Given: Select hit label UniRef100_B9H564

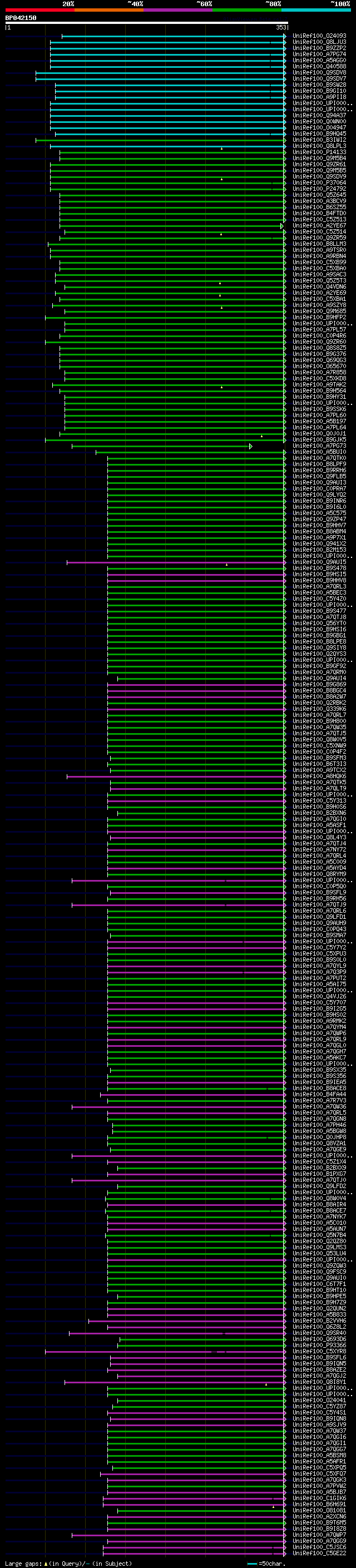Looking at the screenshot, I should pos(319,391).
